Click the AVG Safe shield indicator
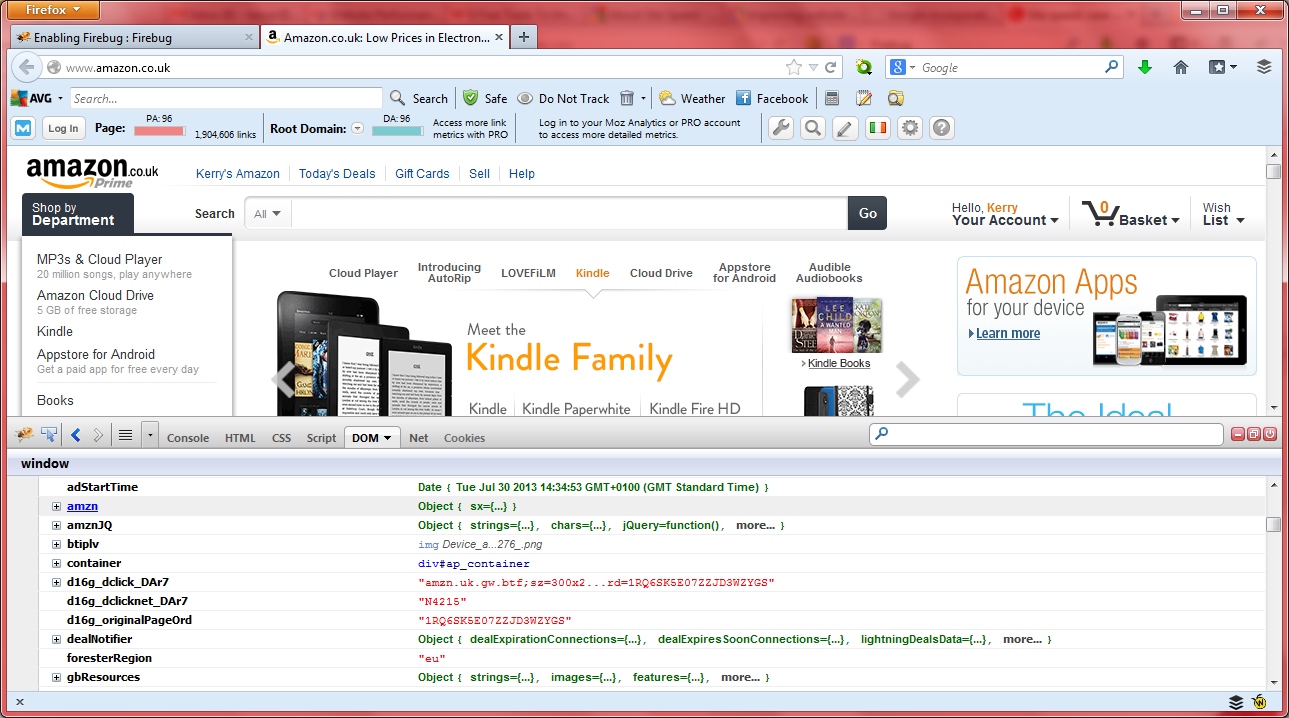Image resolution: width=1289 pixels, height=718 pixels. pyautogui.click(x=486, y=98)
